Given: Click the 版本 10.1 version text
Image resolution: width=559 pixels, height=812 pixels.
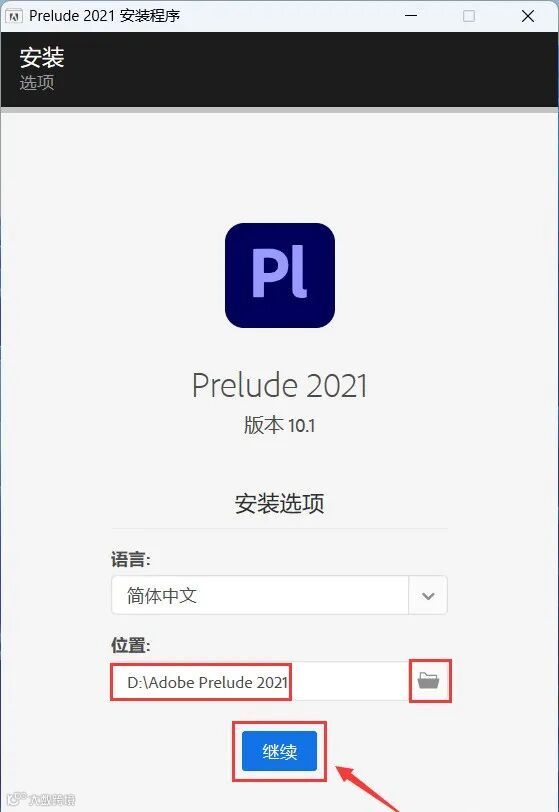Looking at the screenshot, I should coord(280,425).
